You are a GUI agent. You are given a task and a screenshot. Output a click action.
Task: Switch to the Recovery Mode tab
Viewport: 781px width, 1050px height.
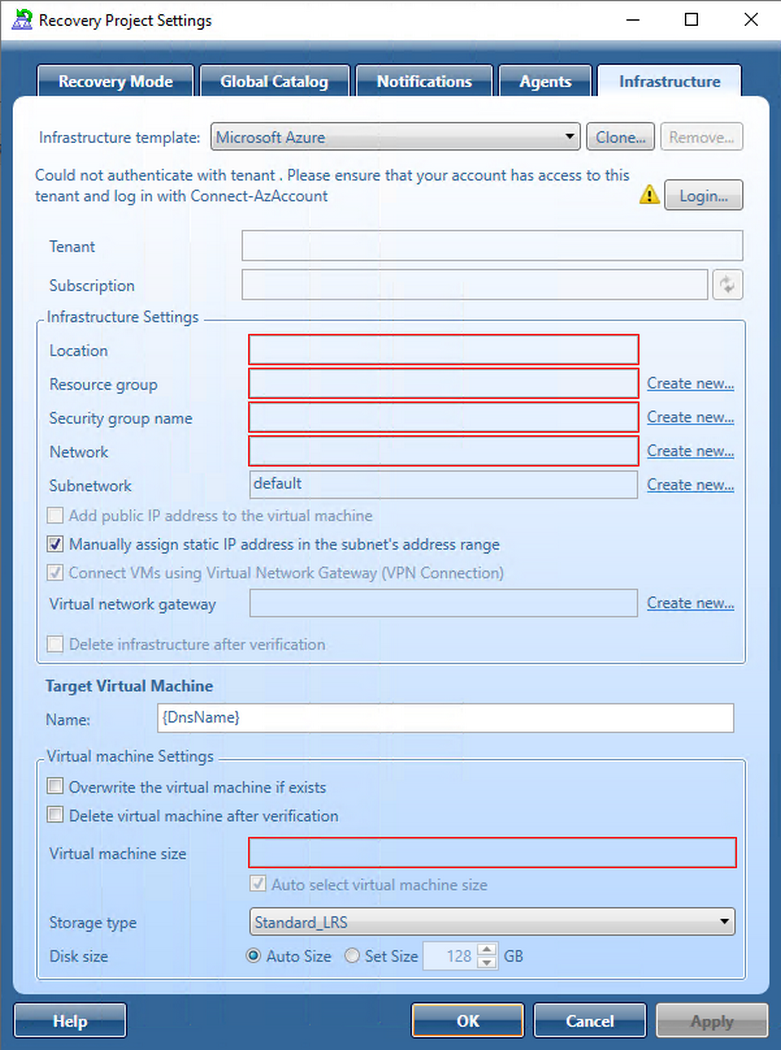(116, 81)
